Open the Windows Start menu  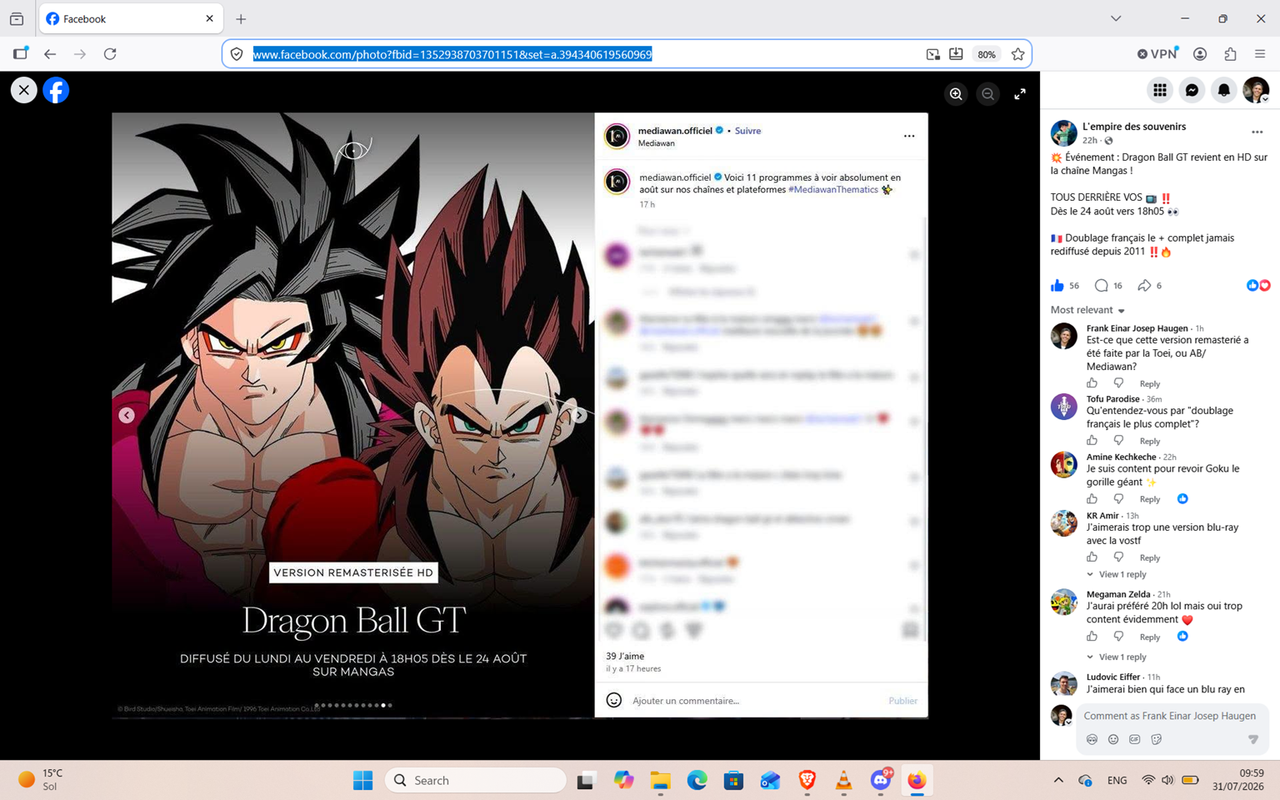[363, 780]
